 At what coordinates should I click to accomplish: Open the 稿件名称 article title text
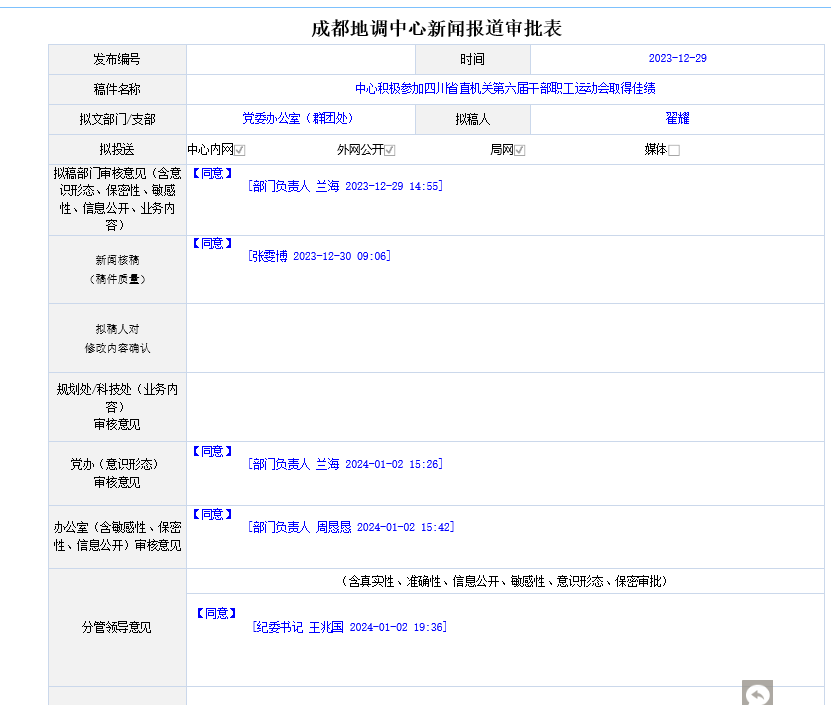tap(505, 89)
